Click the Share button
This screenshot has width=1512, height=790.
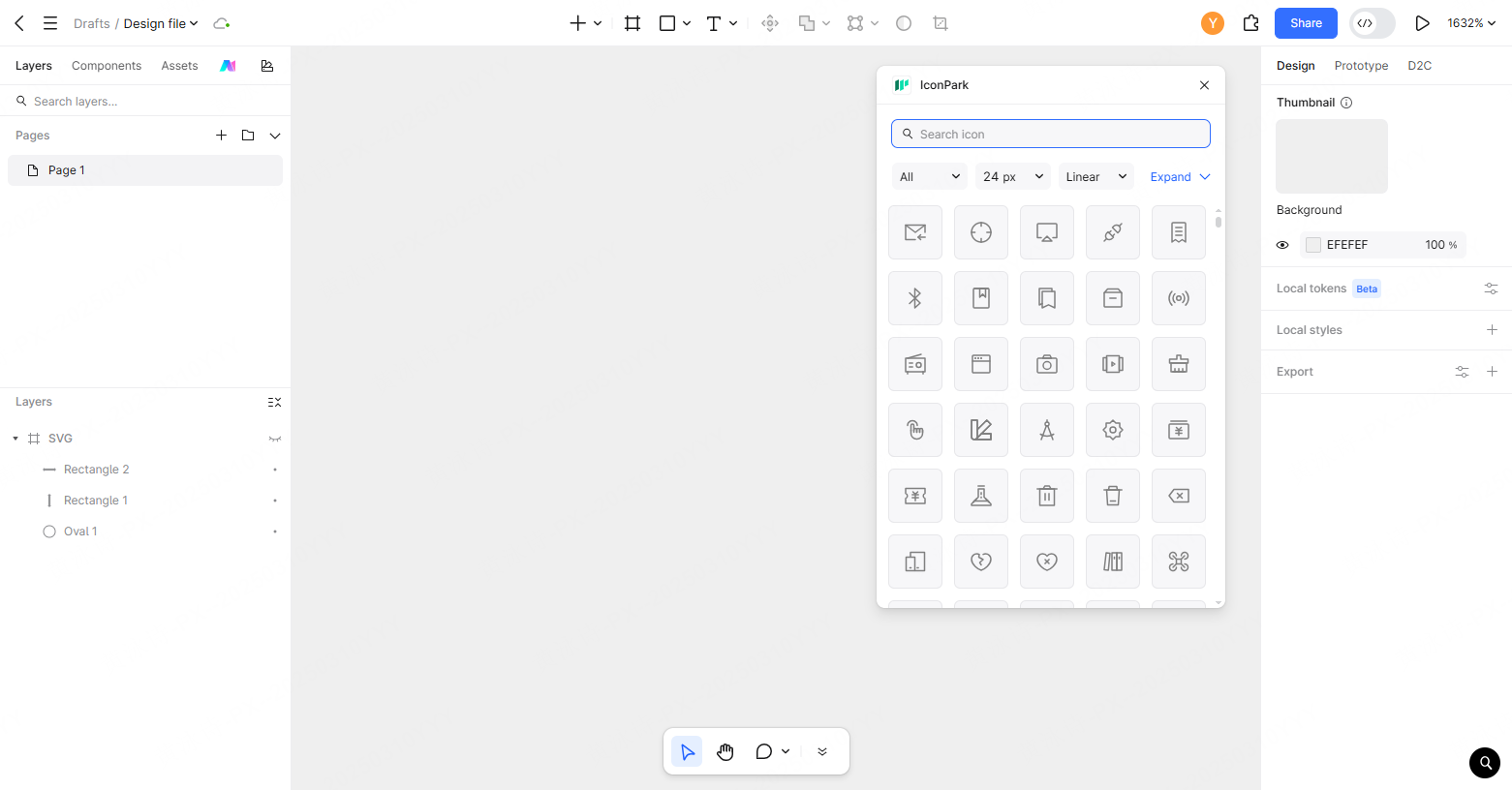[1306, 23]
